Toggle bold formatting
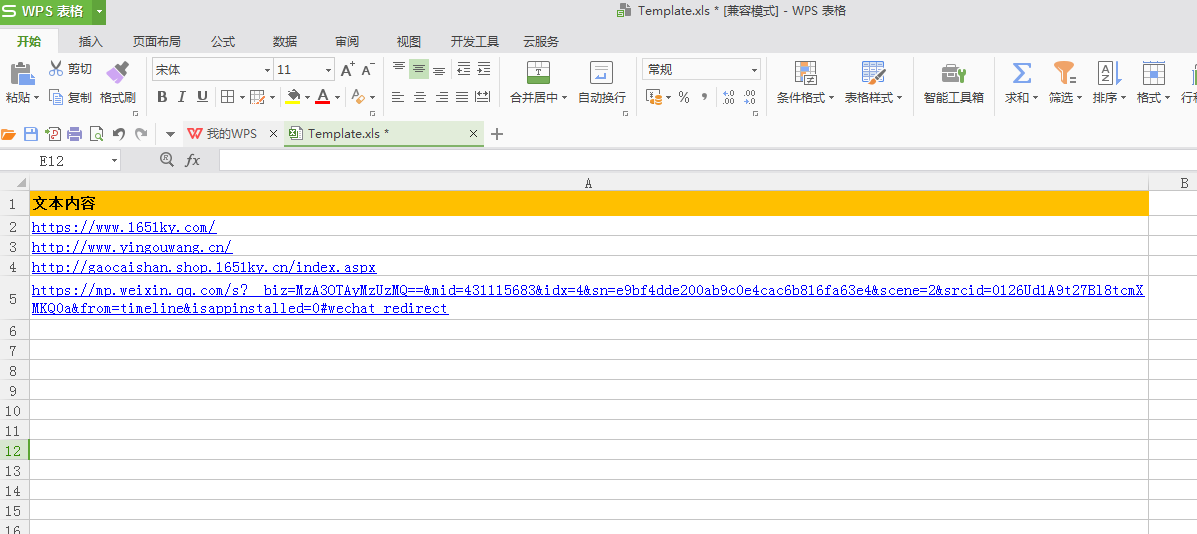The height and width of the screenshot is (534, 1197). click(162, 97)
